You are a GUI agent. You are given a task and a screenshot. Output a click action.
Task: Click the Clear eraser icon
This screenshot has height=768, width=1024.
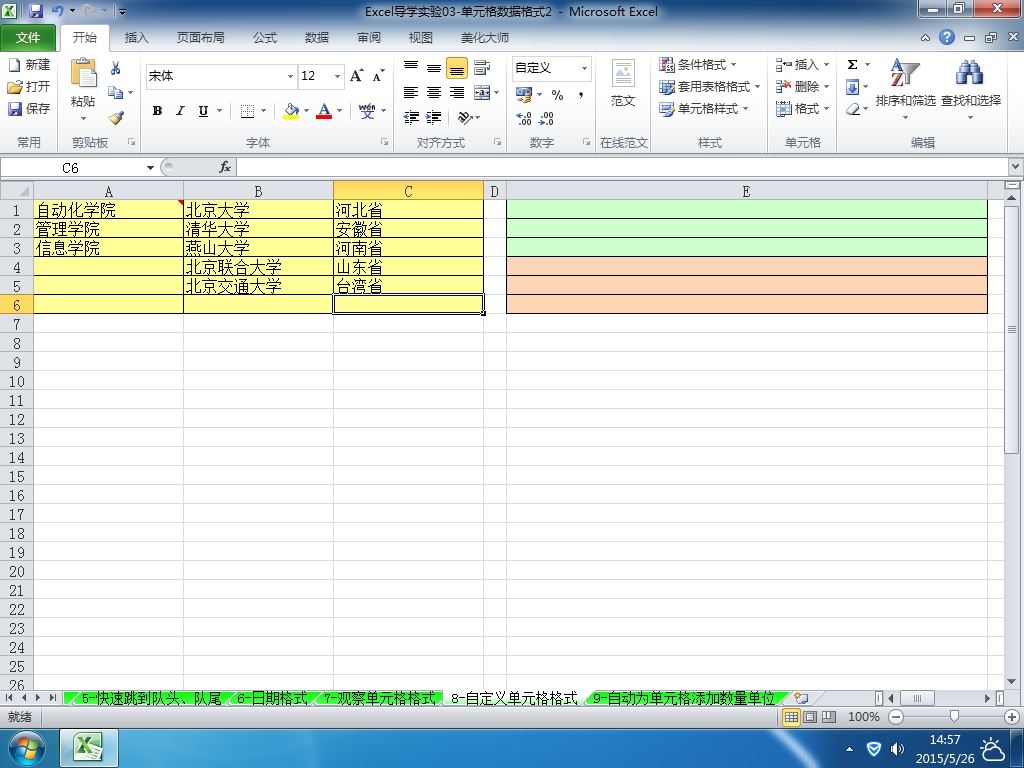852,109
